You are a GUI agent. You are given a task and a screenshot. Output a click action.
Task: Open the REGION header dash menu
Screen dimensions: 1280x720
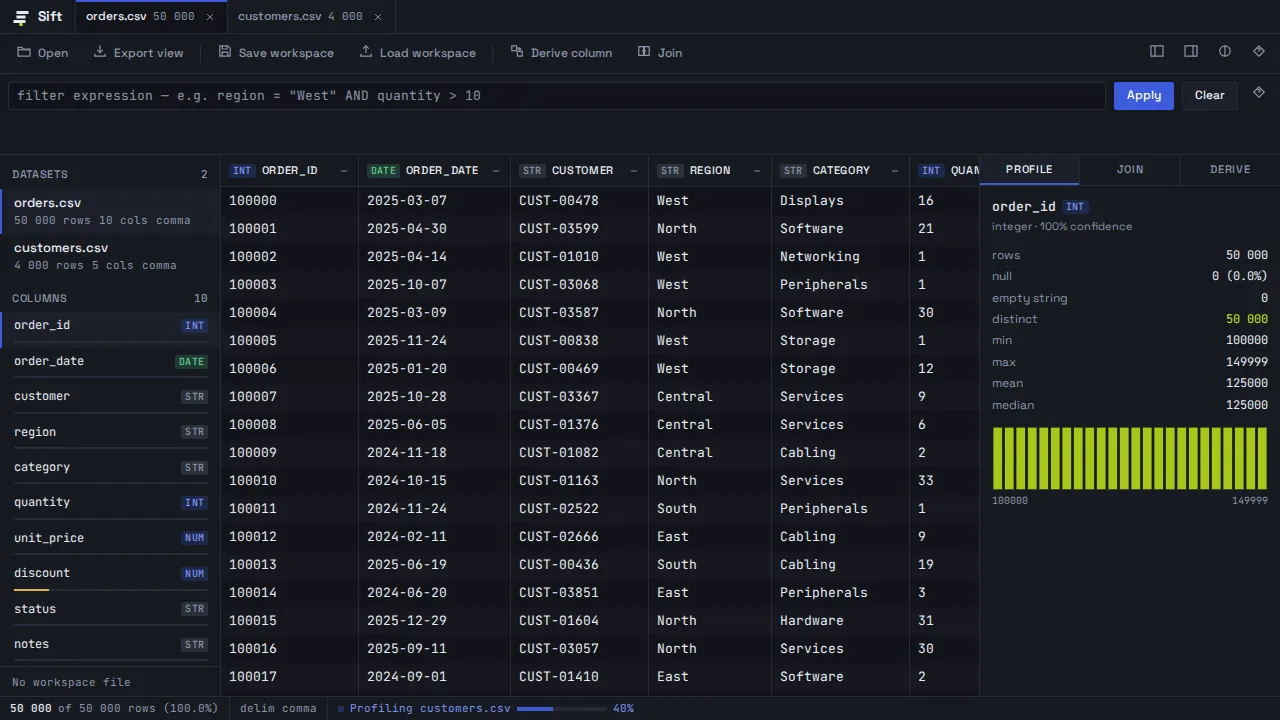pos(757,171)
